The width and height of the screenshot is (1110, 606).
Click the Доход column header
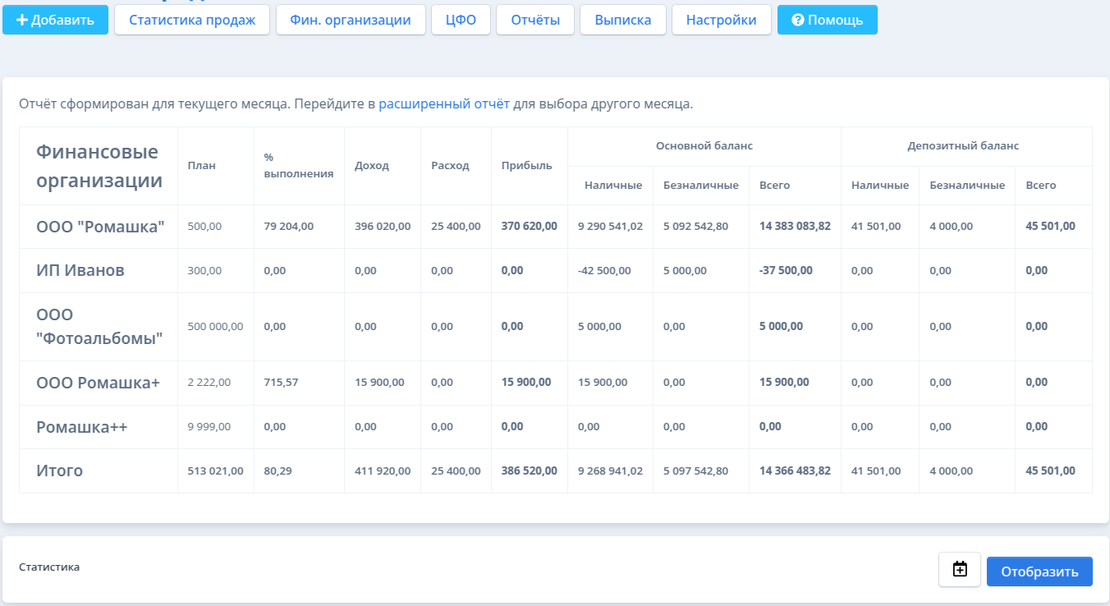[372, 166]
